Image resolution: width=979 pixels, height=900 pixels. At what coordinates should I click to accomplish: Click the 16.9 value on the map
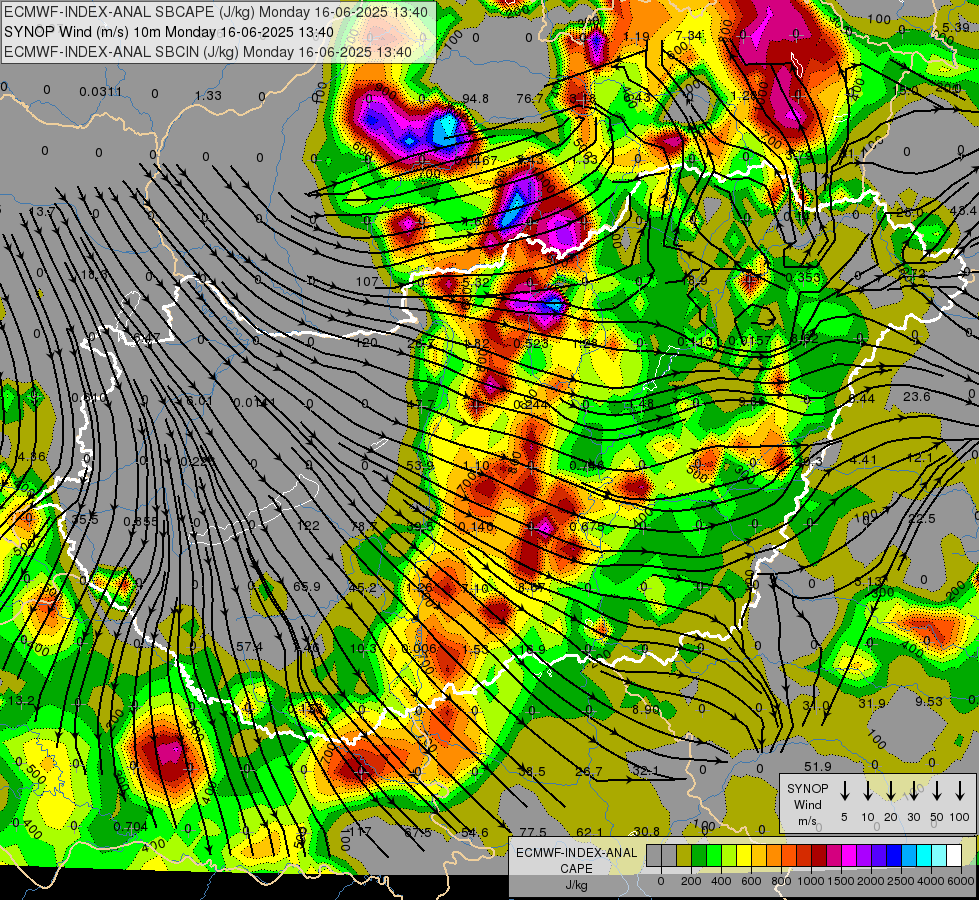pos(532,650)
